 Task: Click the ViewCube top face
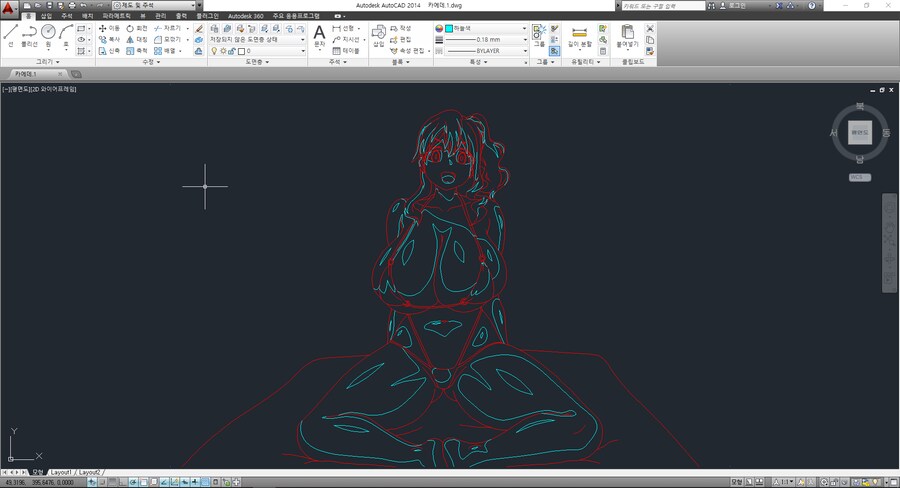point(859,132)
